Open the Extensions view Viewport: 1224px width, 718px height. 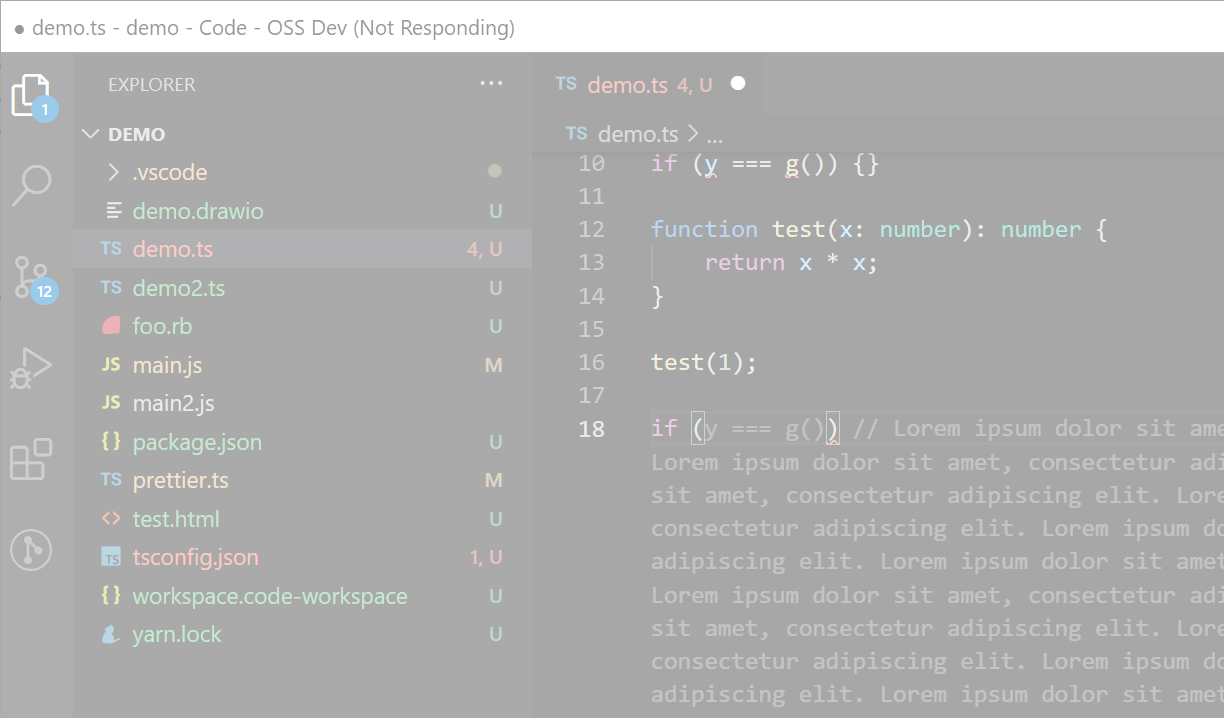tap(32, 459)
